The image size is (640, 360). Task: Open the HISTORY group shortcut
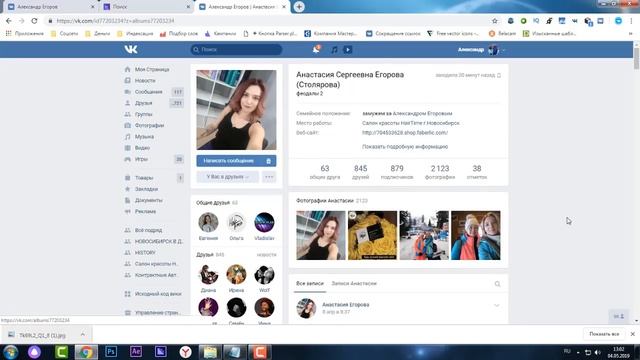click(145, 253)
